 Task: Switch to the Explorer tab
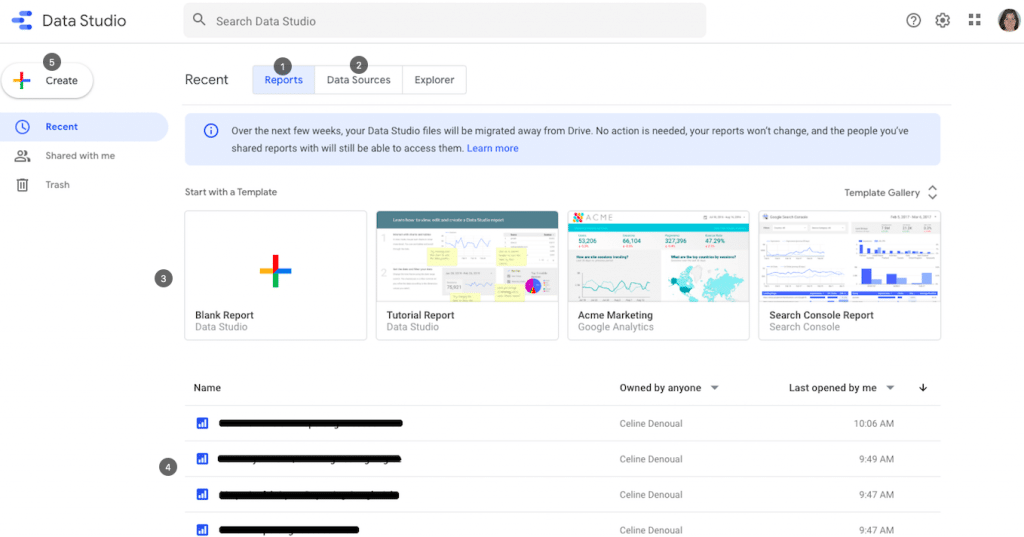click(434, 80)
